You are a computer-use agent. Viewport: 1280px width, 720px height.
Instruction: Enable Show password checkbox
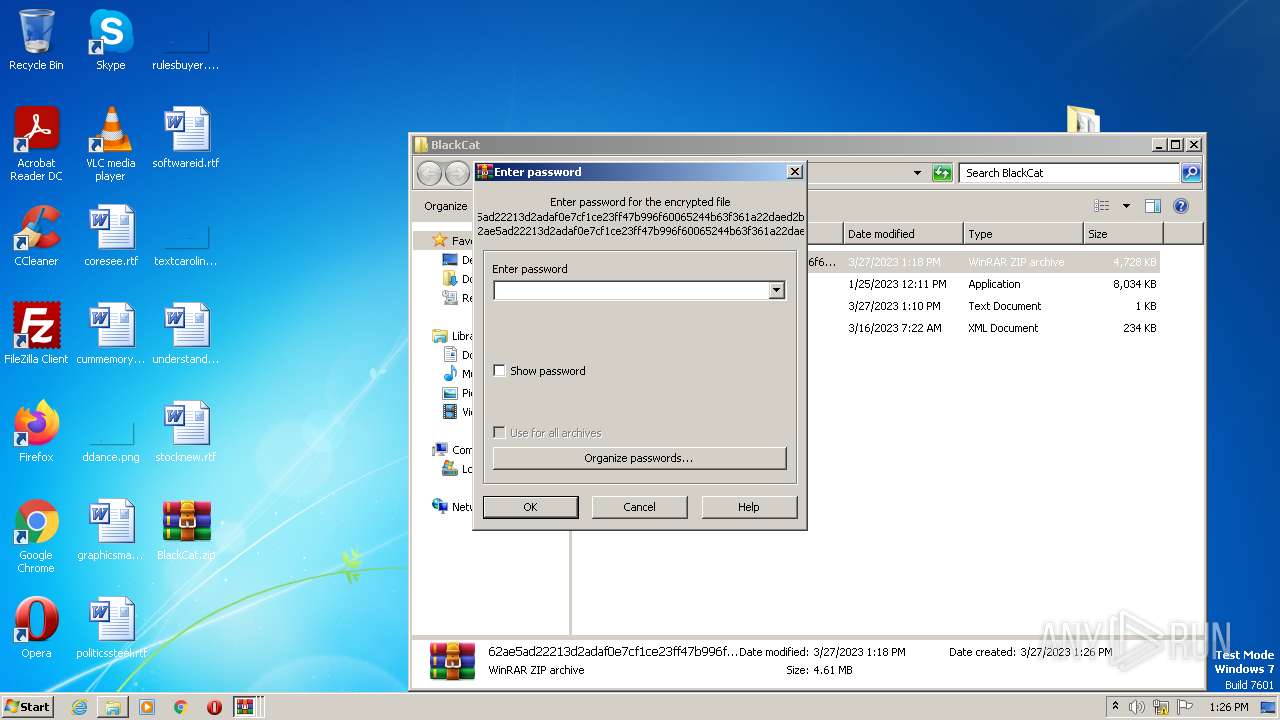[x=500, y=371]
